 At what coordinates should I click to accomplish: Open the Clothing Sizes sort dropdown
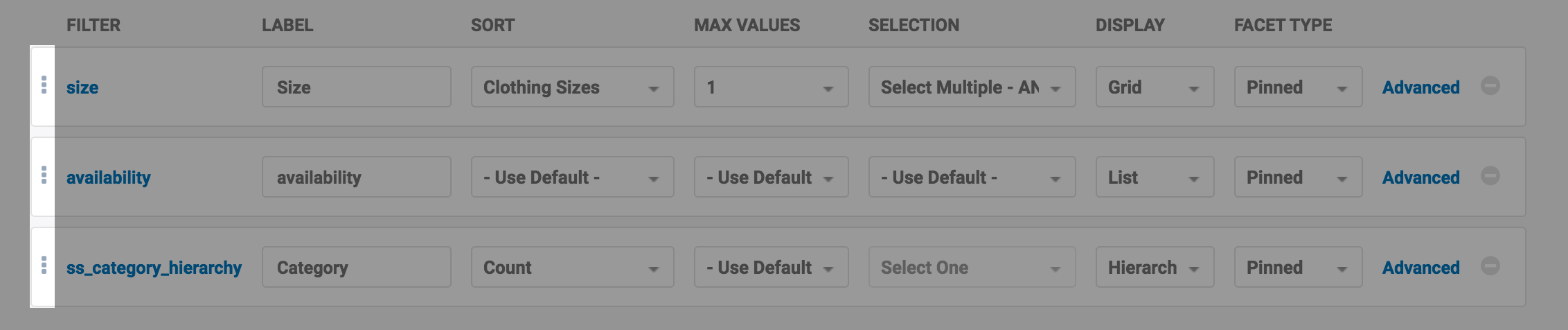[x=572, y=87]
